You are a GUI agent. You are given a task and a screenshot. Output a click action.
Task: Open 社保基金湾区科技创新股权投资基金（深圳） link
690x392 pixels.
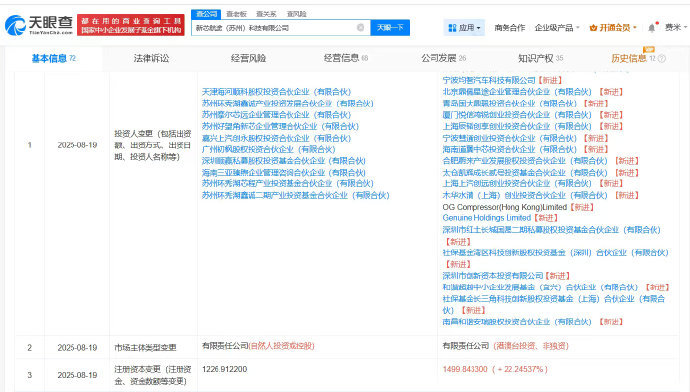(555, 253)
